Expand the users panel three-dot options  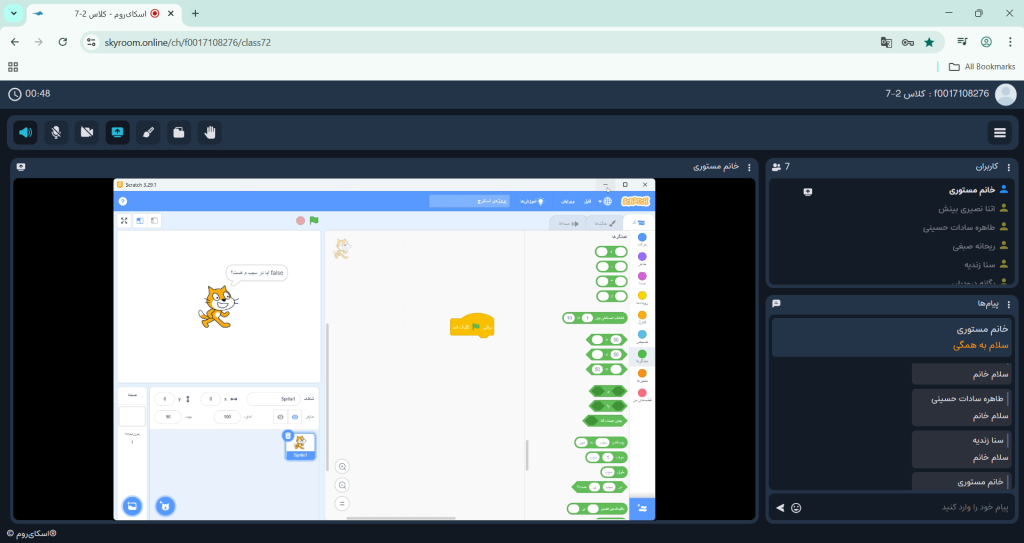pyautogui.click(x=1009, y=167)
